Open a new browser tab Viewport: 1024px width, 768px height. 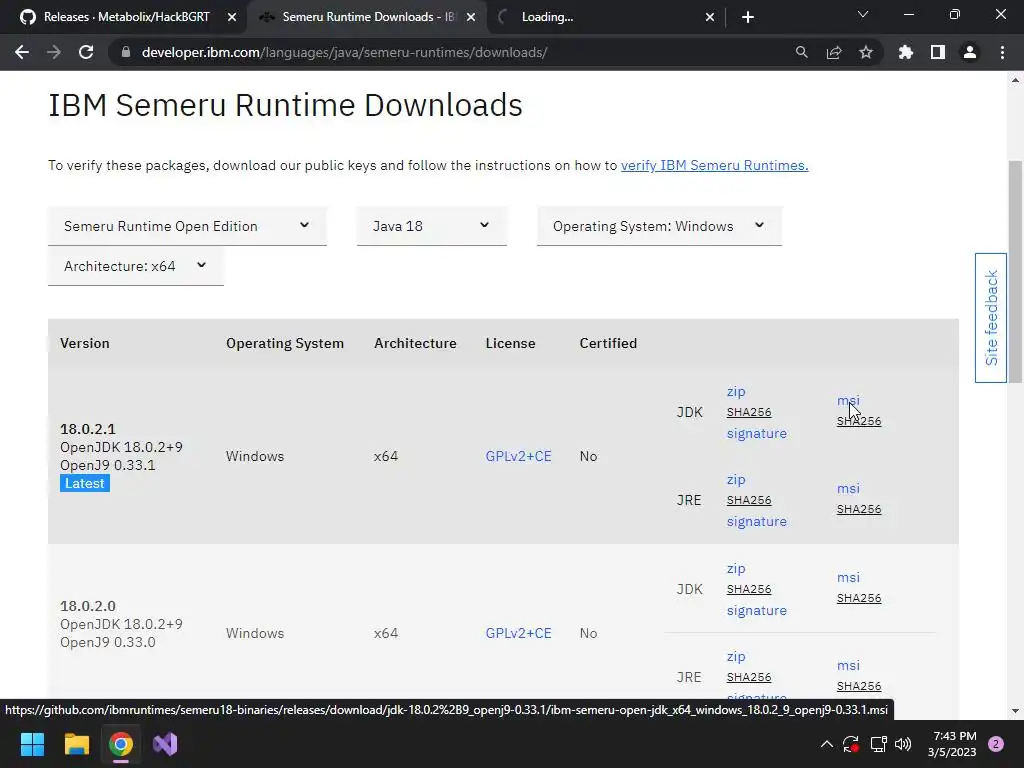click(748, 17)
